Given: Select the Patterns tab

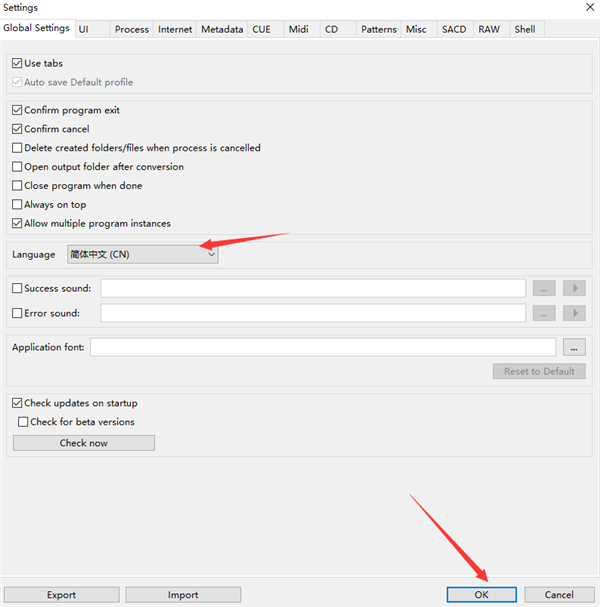Looking at the screenshot, I should click(378, 30).
